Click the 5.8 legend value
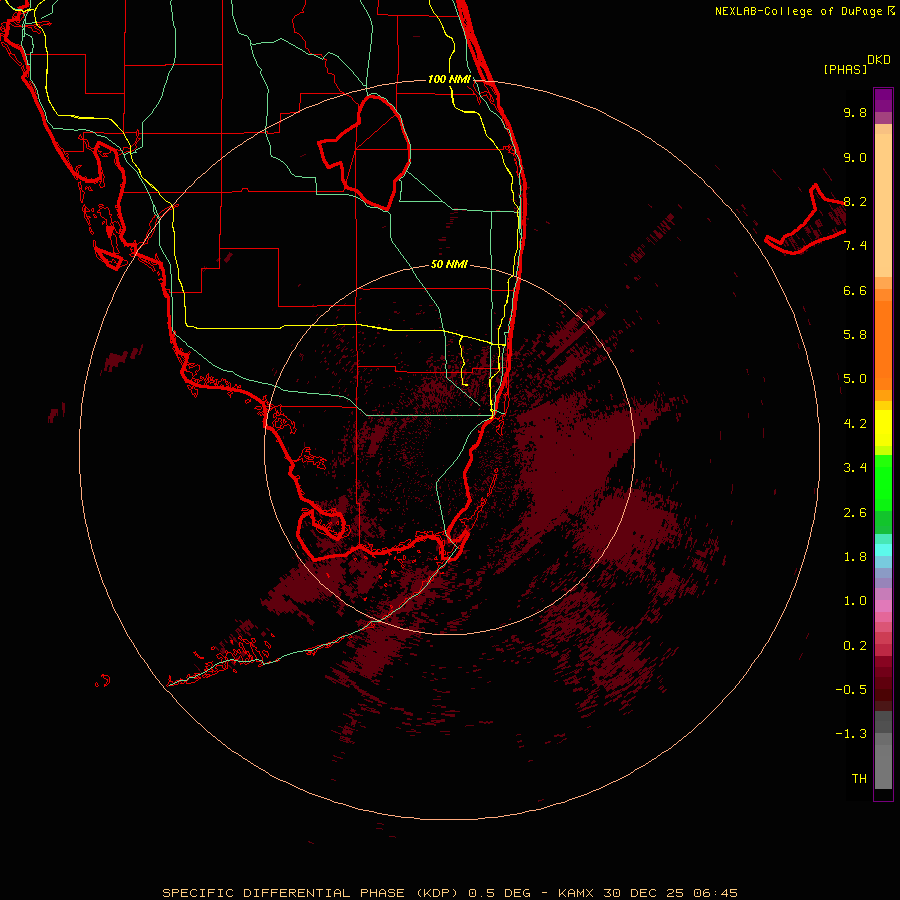 855,335
